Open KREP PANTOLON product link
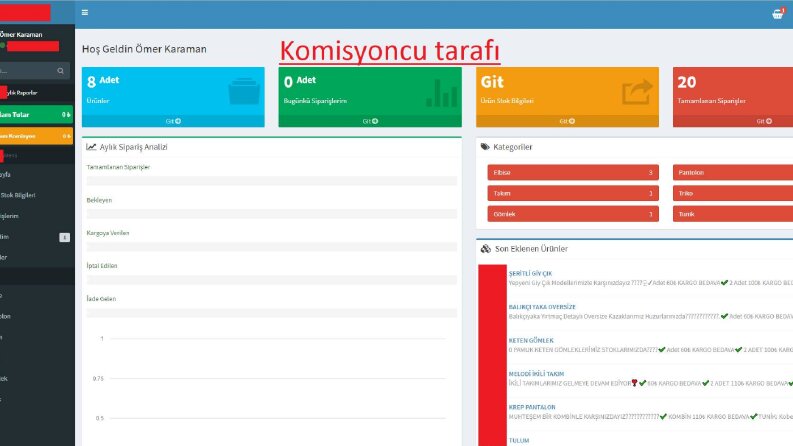 pyautogui.click(x=532, y=407)
